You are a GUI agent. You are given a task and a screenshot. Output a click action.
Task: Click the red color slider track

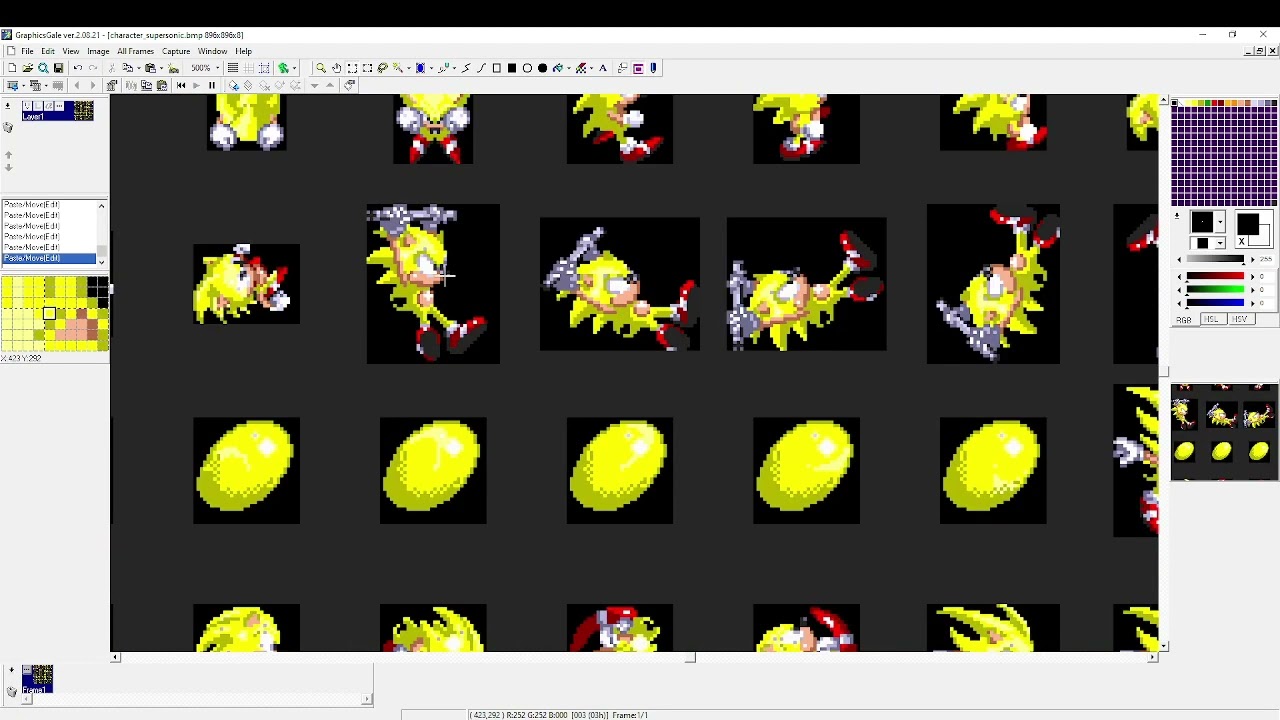[x=1215, y=276]
